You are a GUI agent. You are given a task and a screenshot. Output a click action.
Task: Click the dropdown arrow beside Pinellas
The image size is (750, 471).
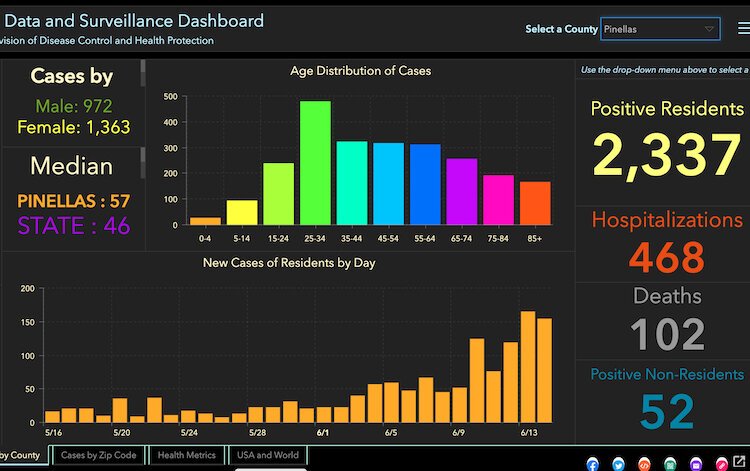[709, 29]
